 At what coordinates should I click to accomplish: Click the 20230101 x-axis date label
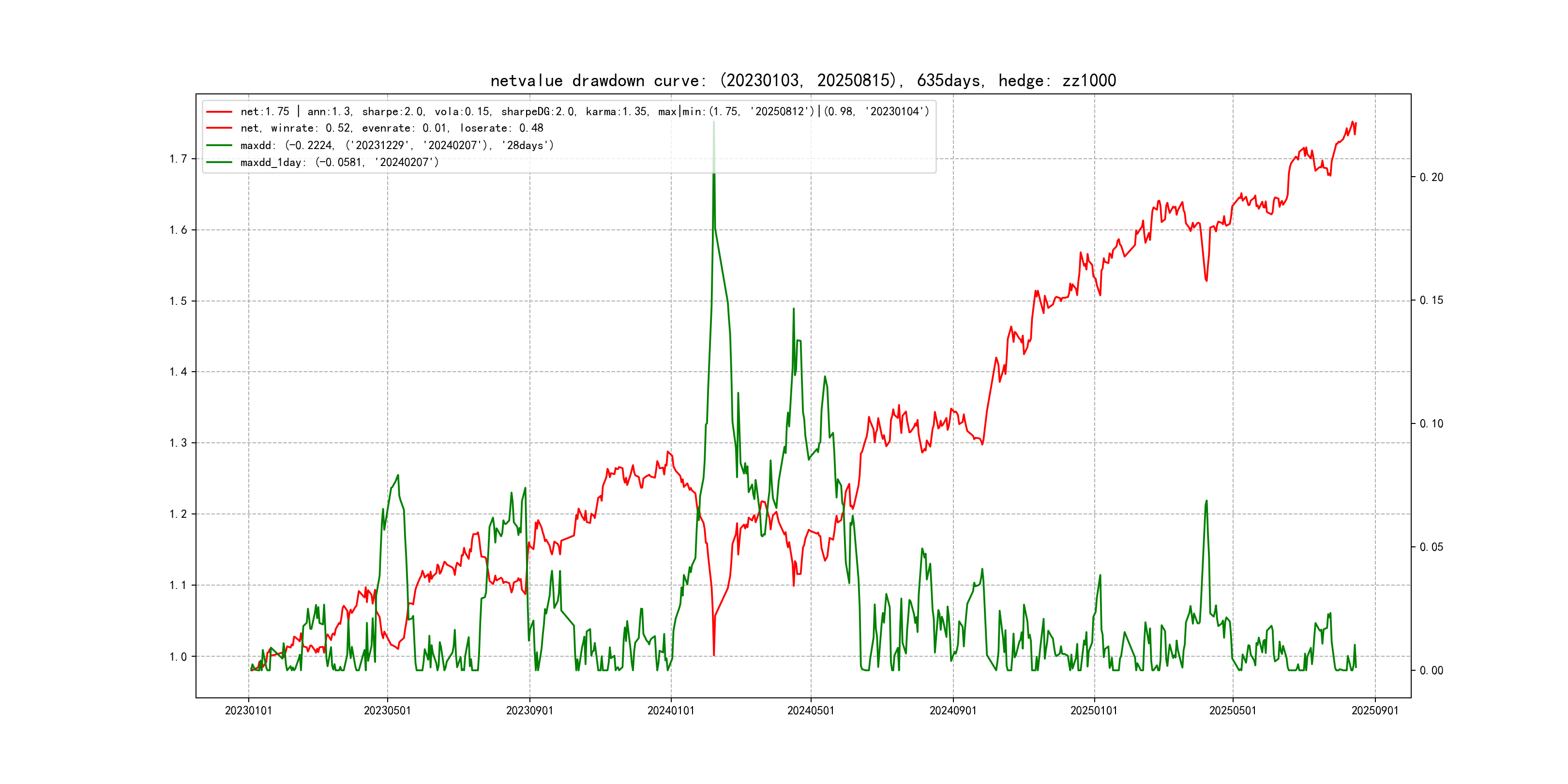[248, 710]
